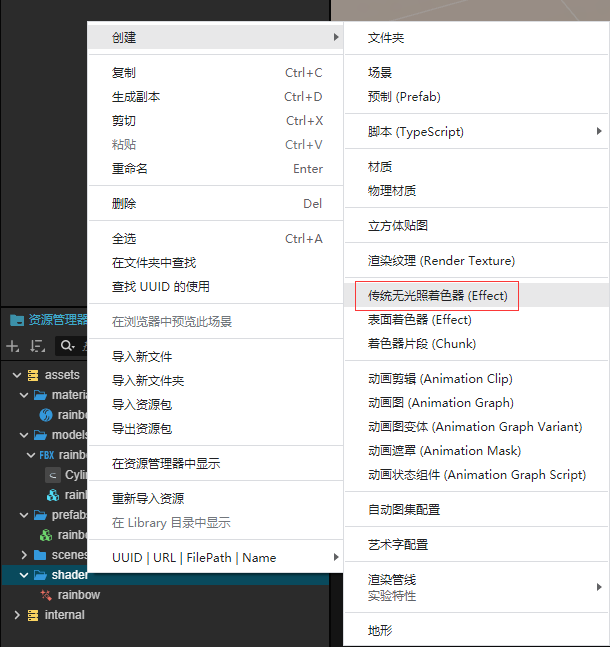The height and width of the screenshot is (647, 610).
Task: Collapse the assets root node
Action: click(17, 375)
